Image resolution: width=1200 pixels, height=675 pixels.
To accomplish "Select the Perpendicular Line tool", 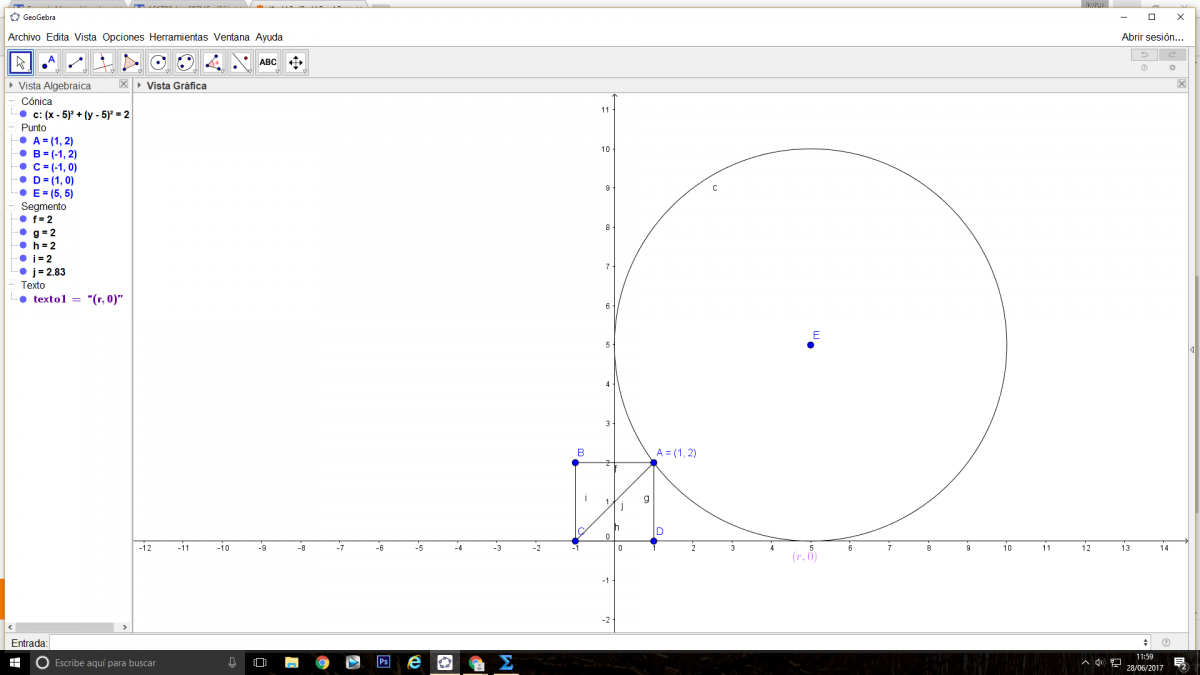I will click(x=103, y=63).
